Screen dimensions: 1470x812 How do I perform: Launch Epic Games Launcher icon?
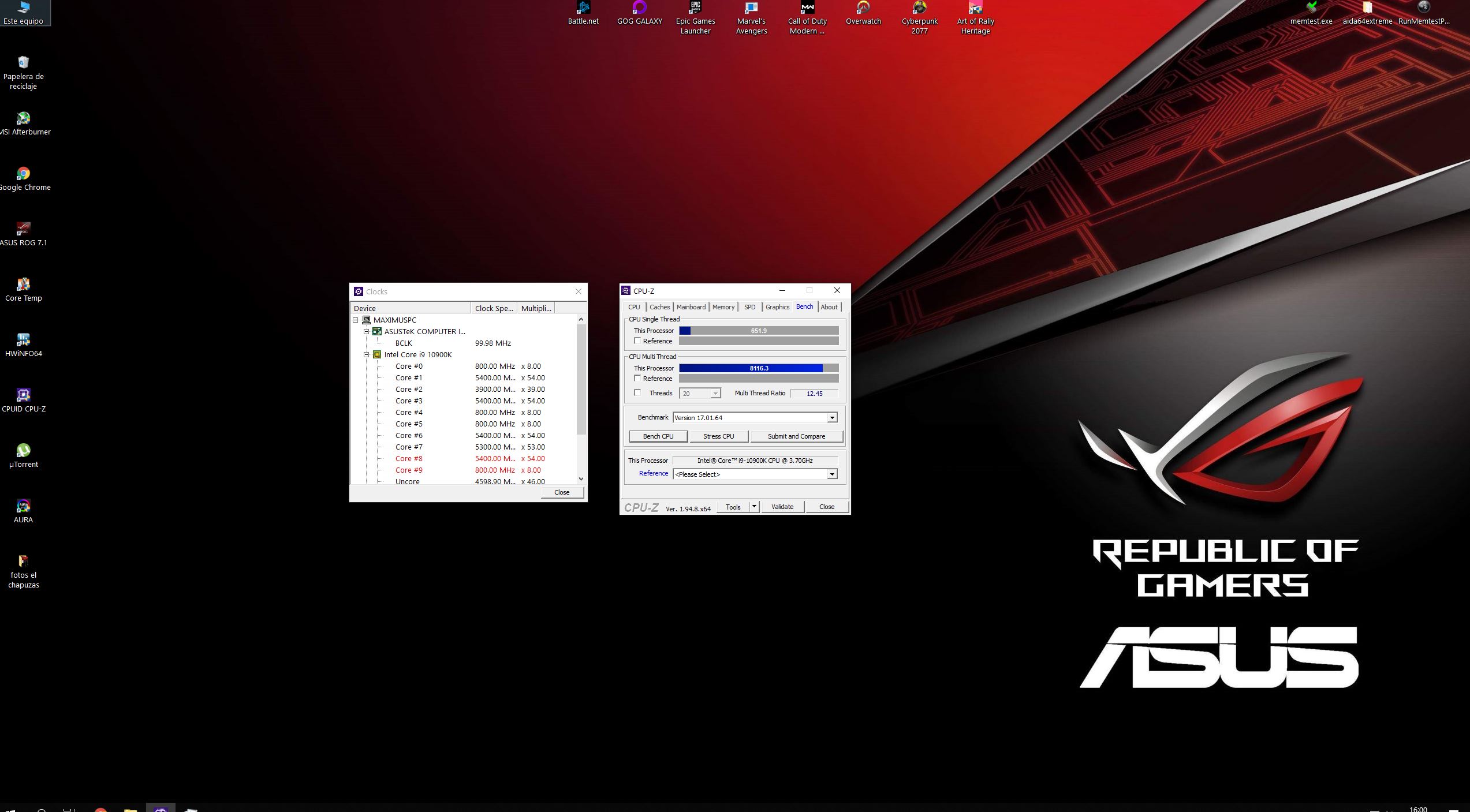coord(695,17)
